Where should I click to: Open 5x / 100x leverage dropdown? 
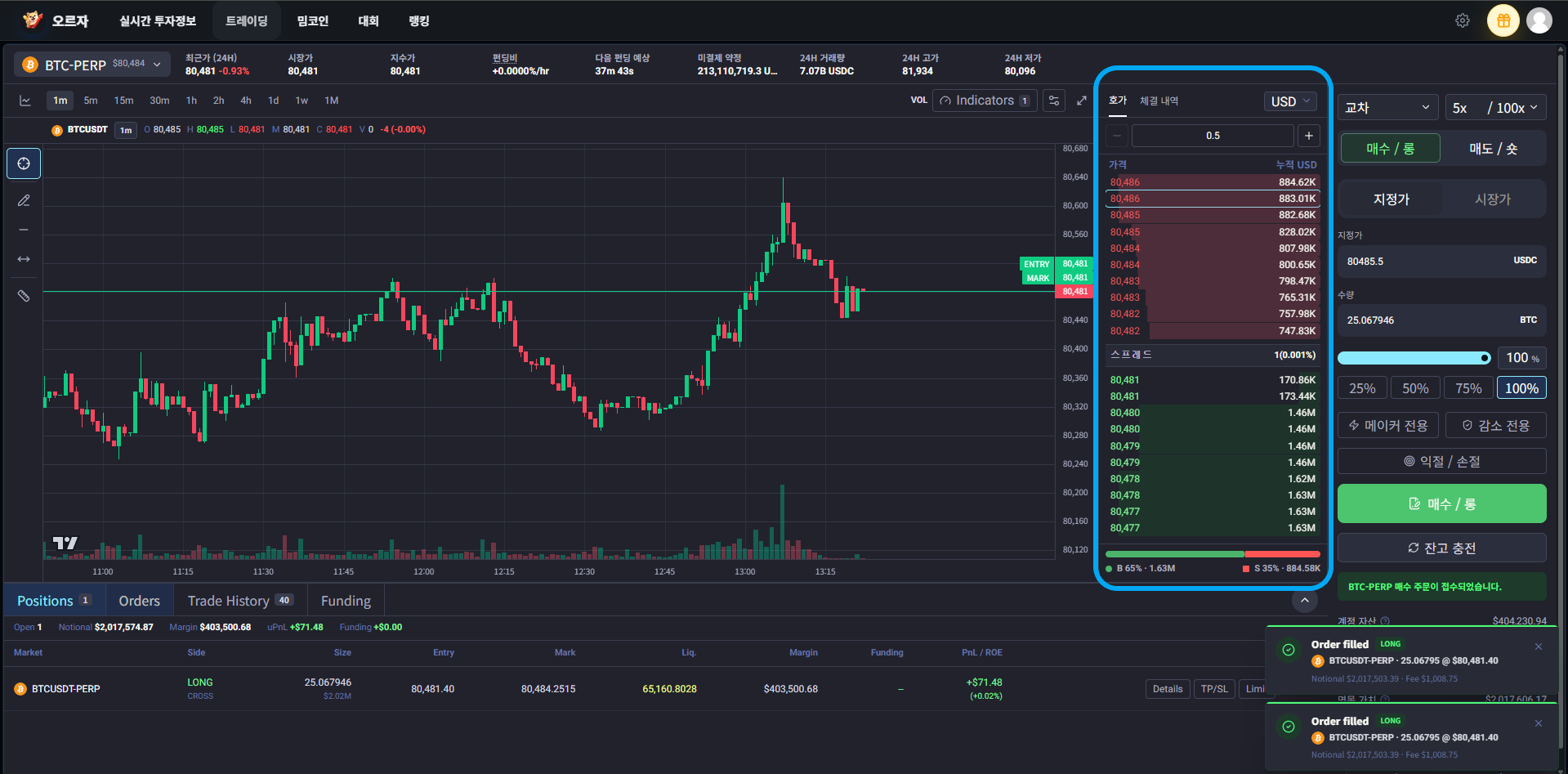[x=1495, y=108]
